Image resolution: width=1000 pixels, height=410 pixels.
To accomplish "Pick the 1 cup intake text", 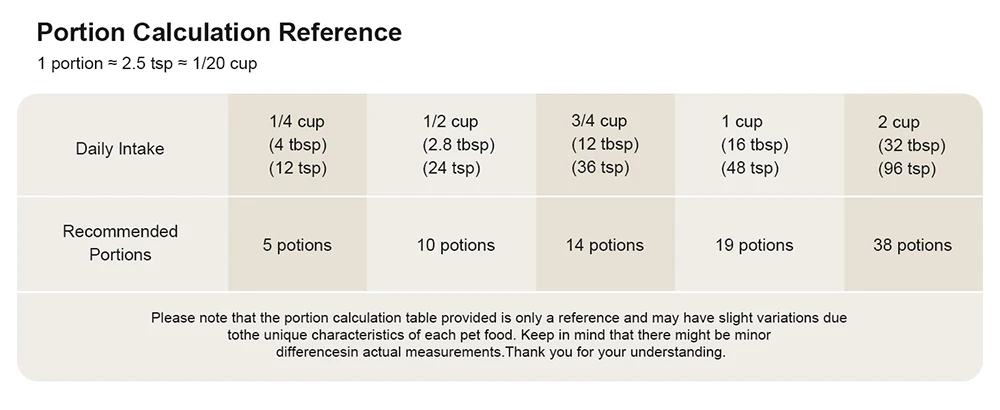I will click(742, 122).
